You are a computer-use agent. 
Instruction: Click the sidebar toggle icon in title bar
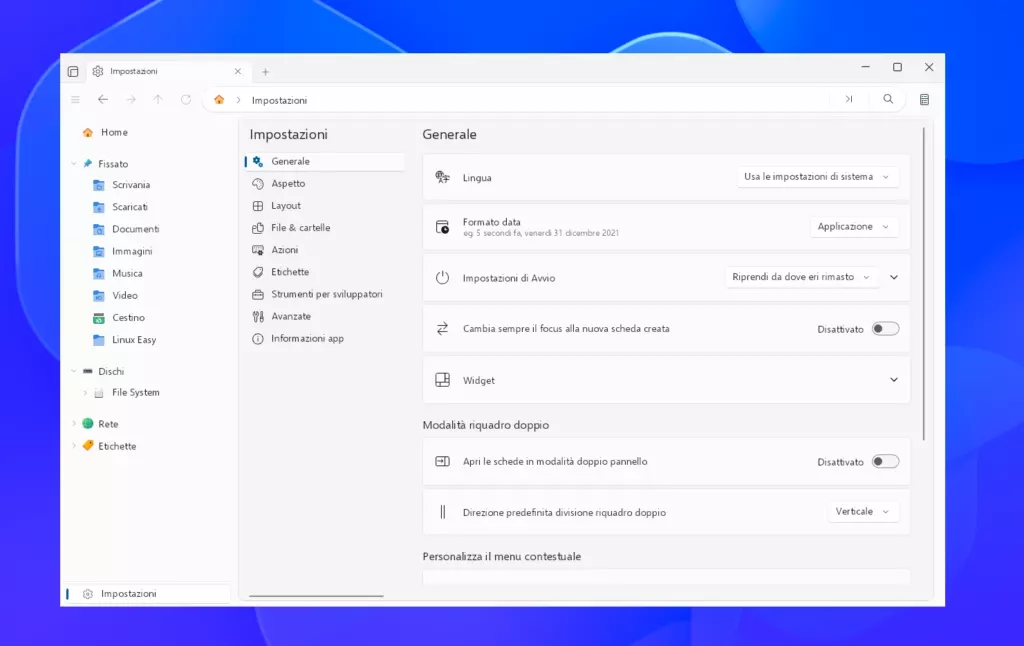click(73, 71)
